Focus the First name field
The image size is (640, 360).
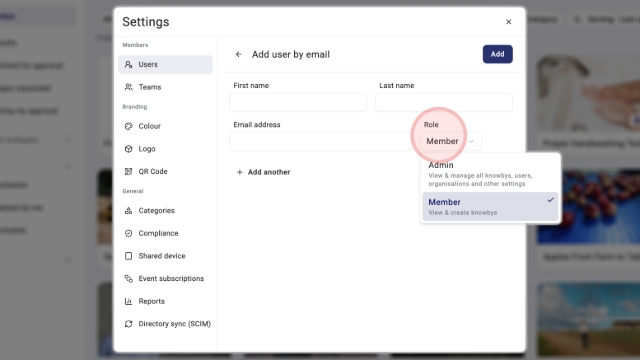(298, 102)
